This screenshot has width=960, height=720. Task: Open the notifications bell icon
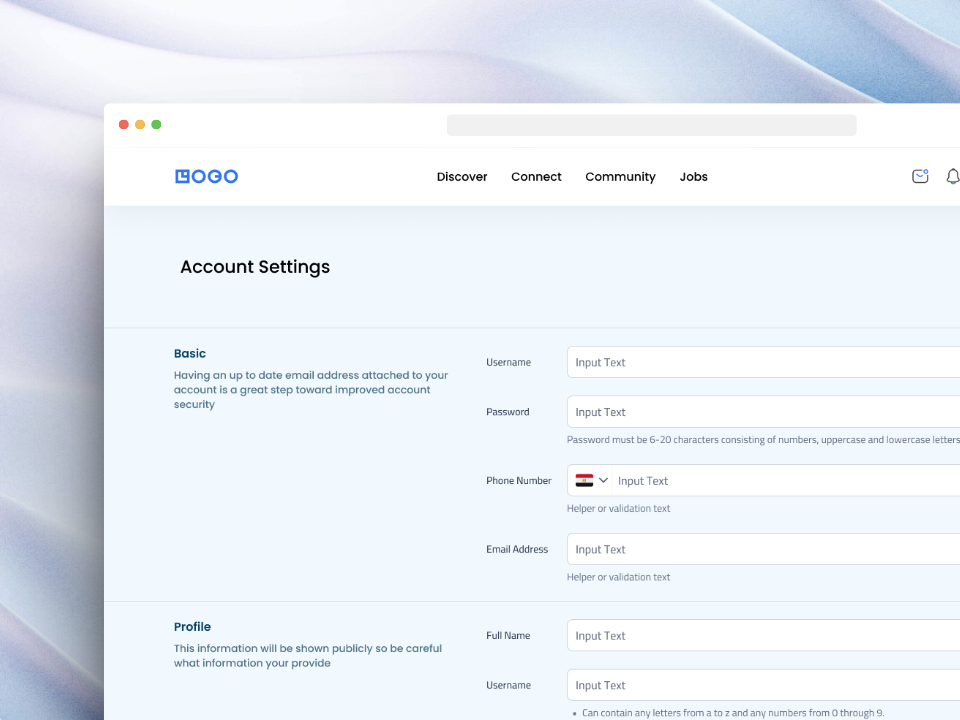[953, 176]
